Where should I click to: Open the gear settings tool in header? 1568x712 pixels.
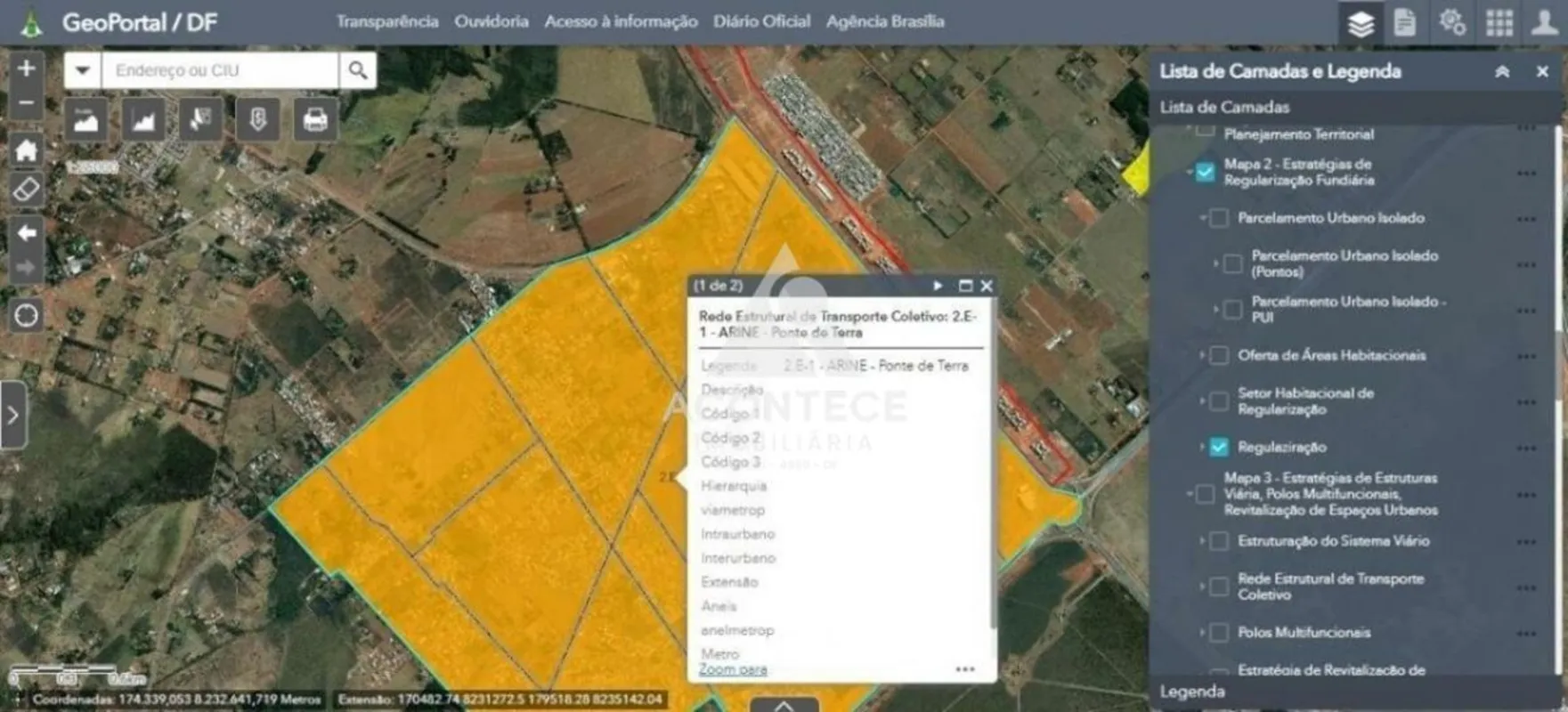[1452, 23]
